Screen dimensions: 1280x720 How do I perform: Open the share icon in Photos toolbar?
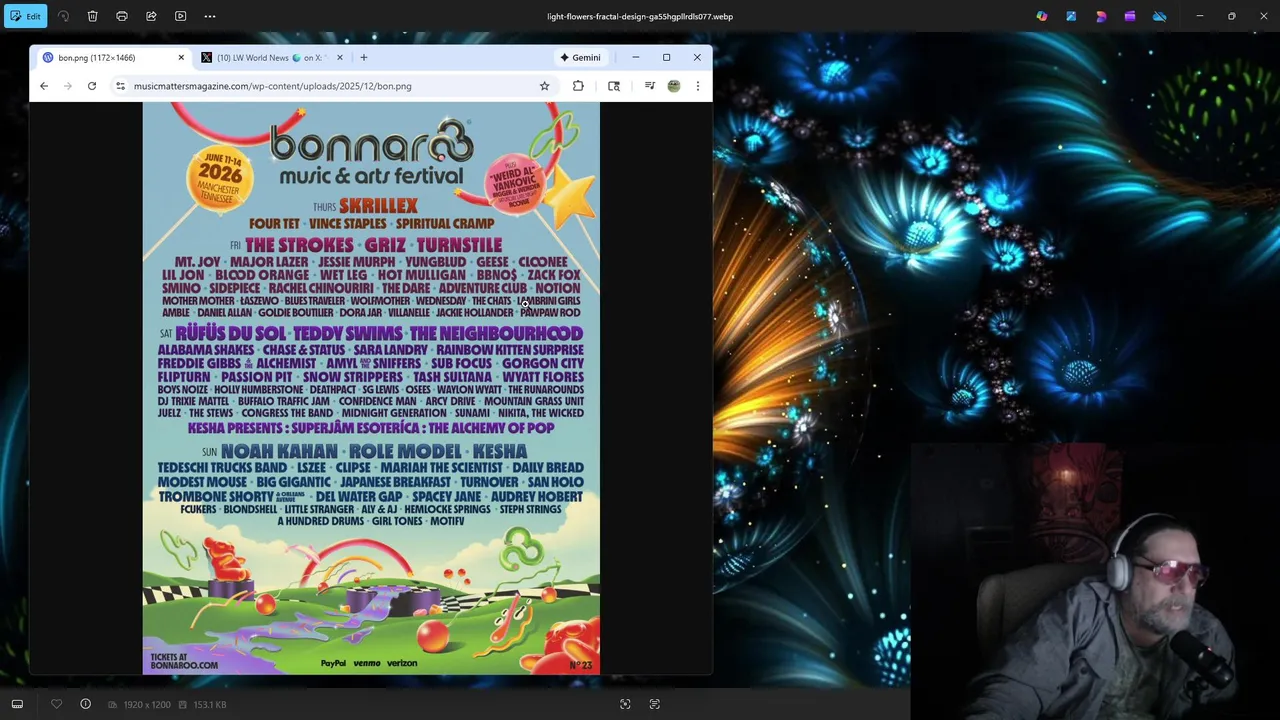click(x=151, y=16)
